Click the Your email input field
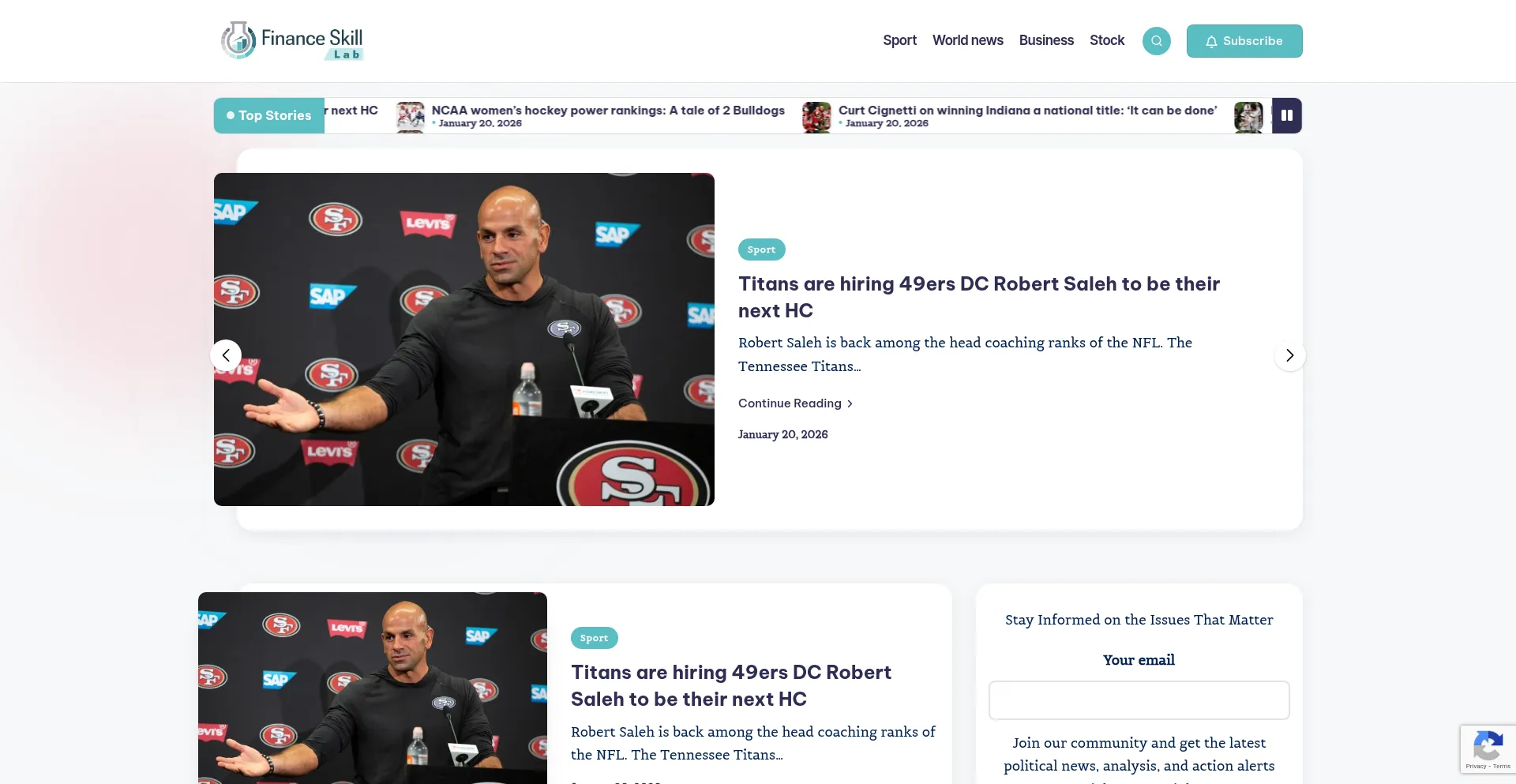The width and height of the screenshot is (1516, 784). click(x=1139, y=700)
